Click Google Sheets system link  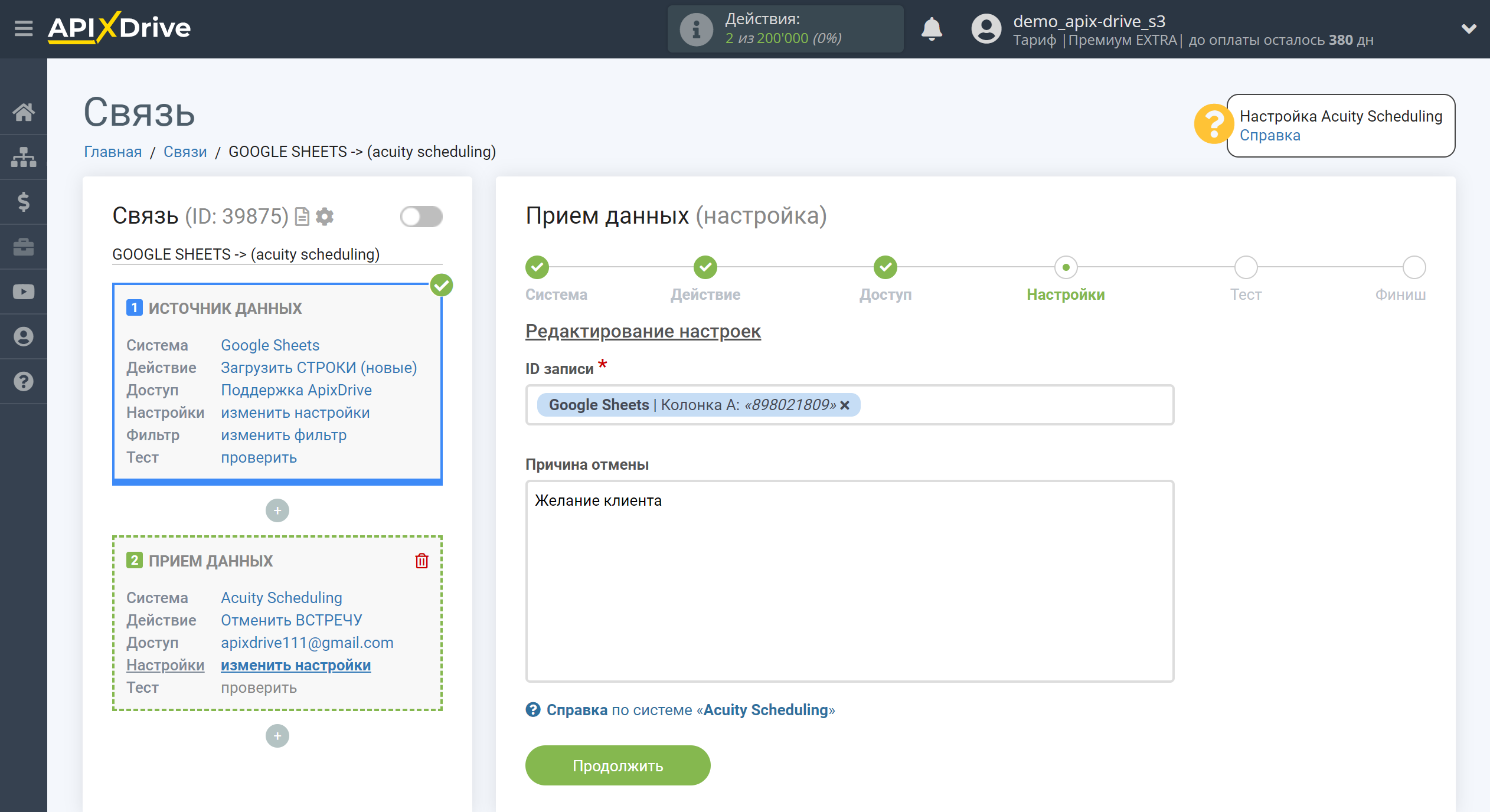pyautogui.click(x=270, y=345)
